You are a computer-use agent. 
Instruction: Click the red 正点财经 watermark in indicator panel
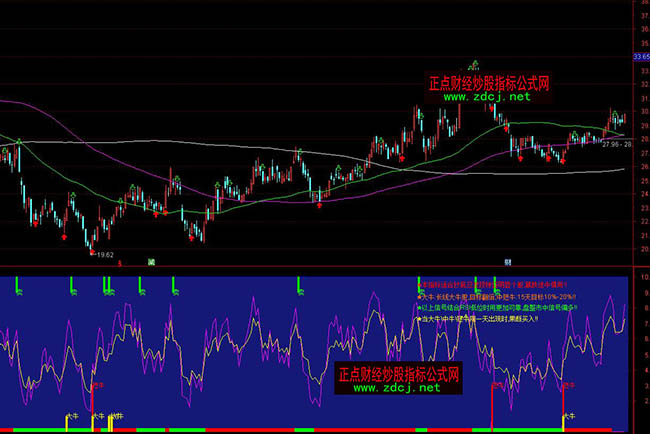tap(398, 375)
